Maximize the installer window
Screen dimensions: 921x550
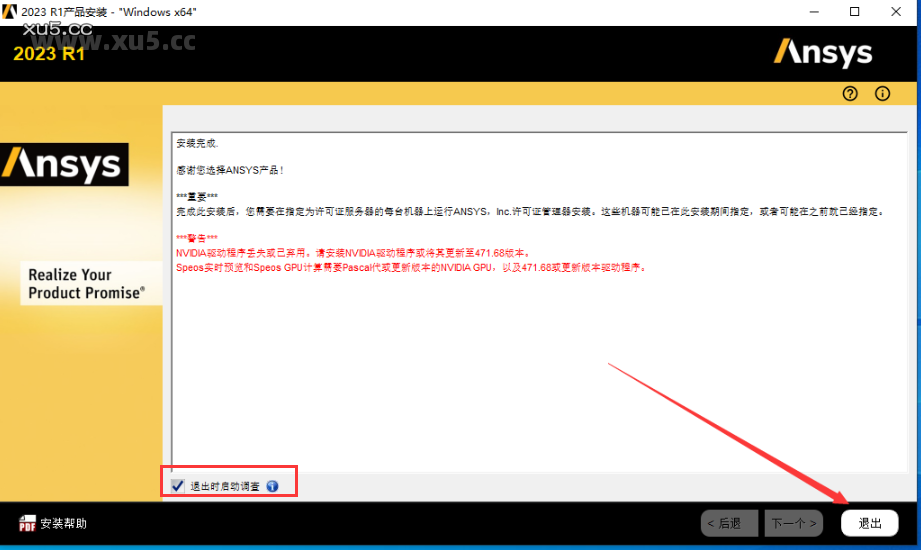point(854,12)
